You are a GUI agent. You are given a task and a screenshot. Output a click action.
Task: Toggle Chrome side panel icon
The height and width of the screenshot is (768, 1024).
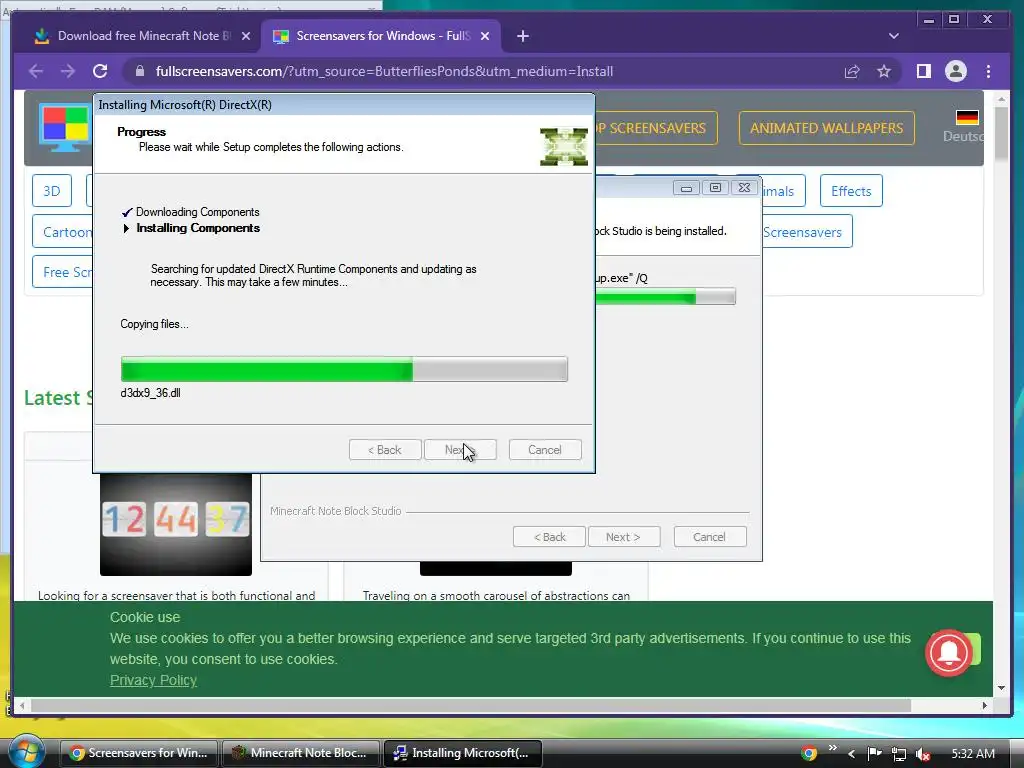[x=923, y=71]
